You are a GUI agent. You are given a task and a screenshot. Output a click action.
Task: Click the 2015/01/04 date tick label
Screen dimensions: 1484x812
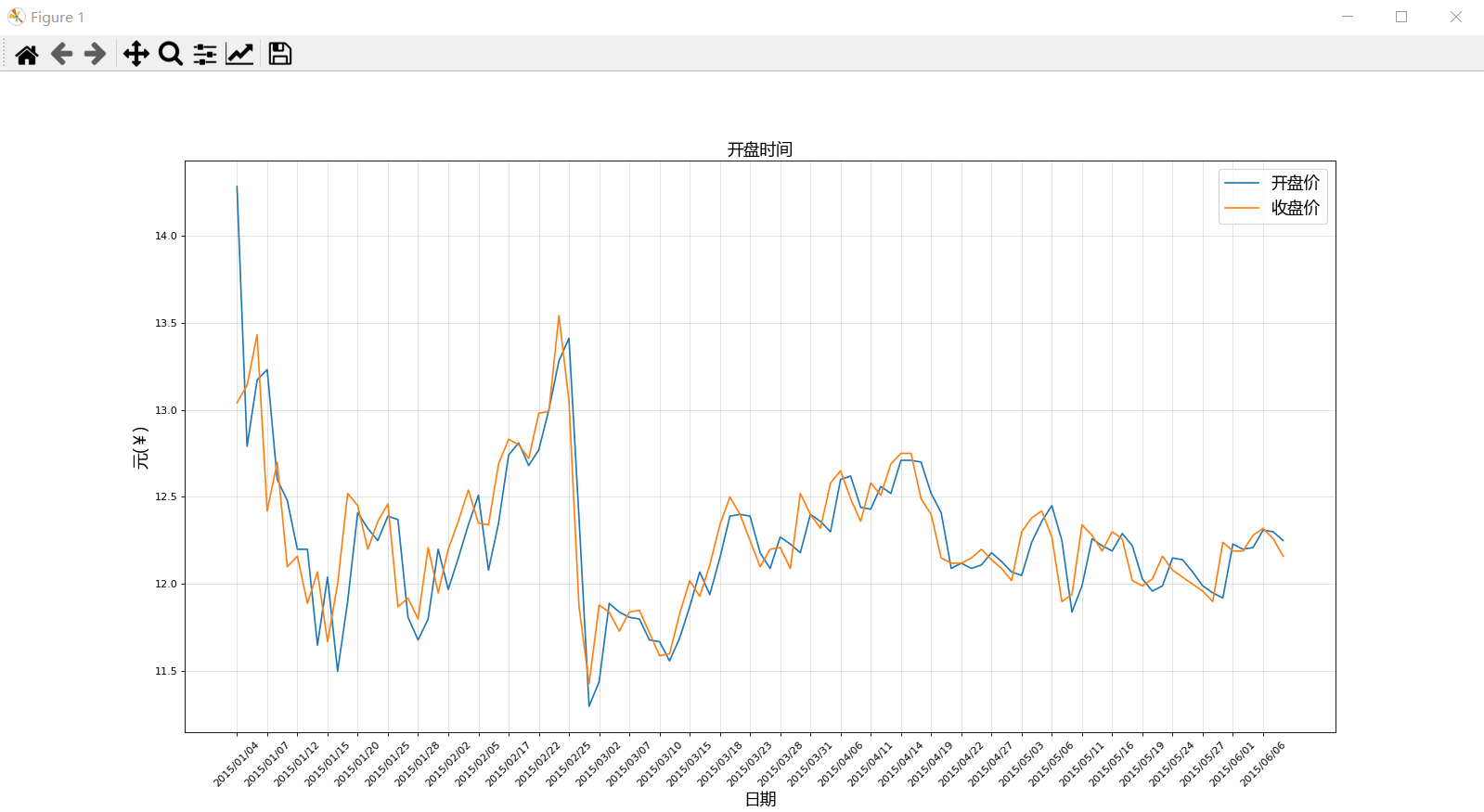pos(236,765)
